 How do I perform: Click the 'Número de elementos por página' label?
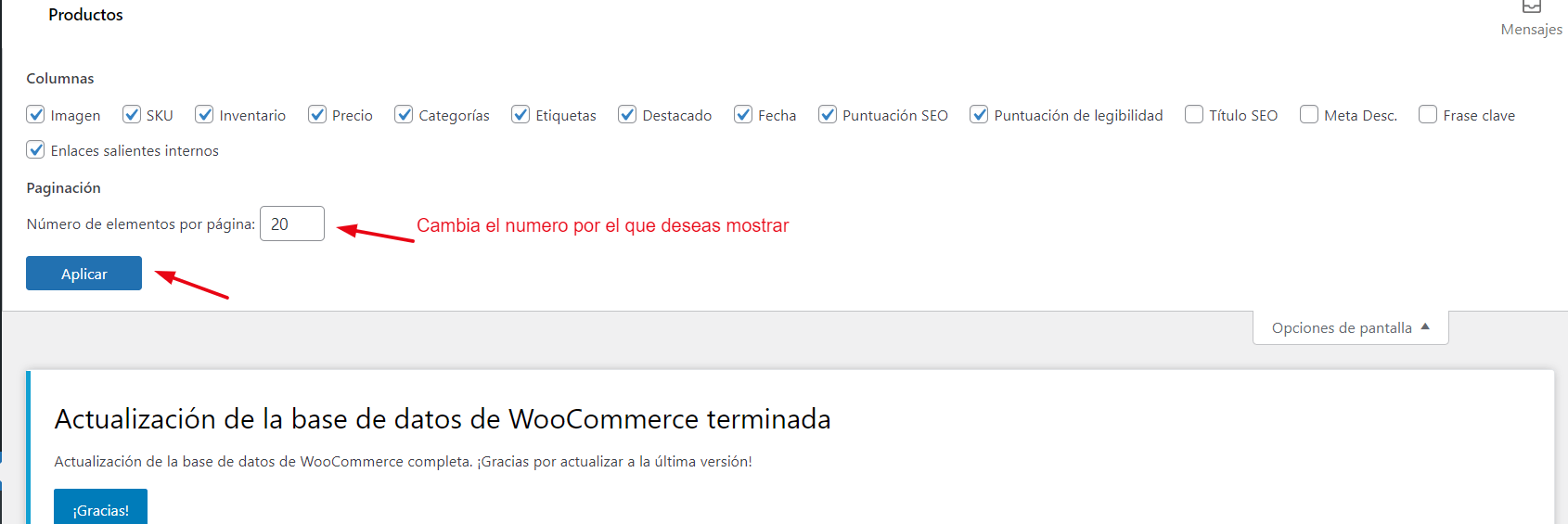(x=141, y=224)
